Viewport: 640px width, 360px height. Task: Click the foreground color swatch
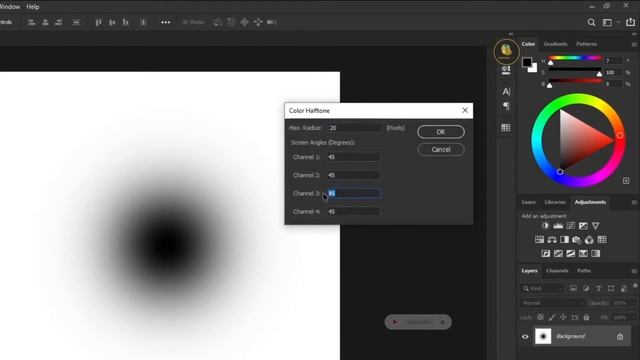point(527,62)
